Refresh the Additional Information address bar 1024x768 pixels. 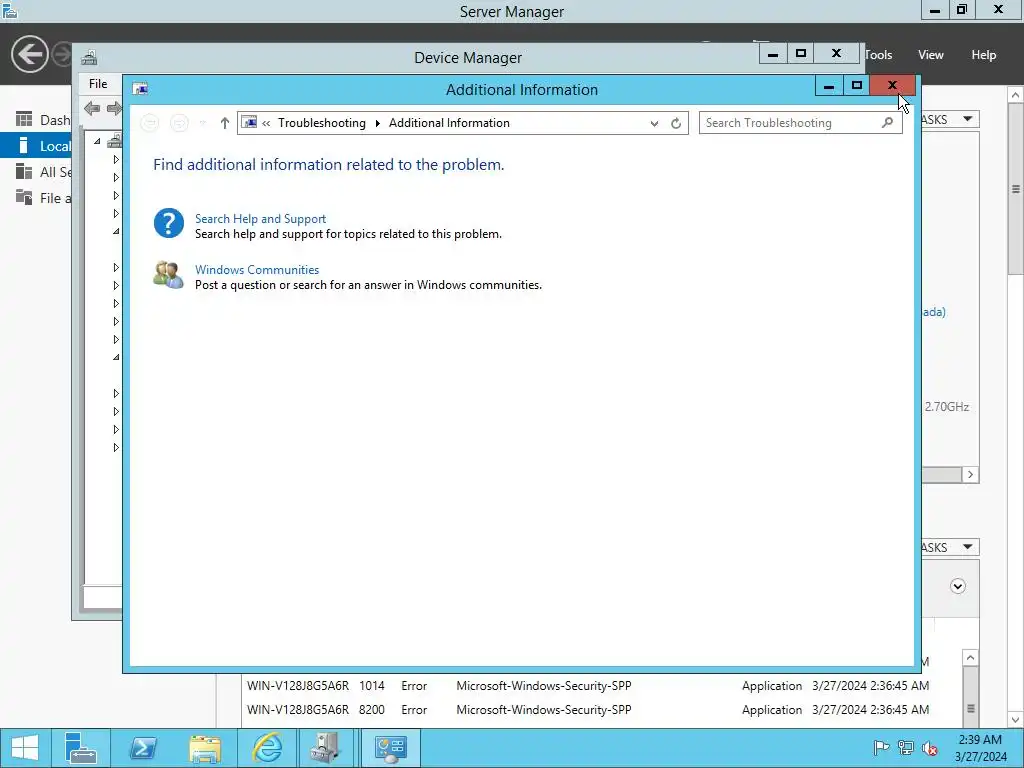coord(676,123)
